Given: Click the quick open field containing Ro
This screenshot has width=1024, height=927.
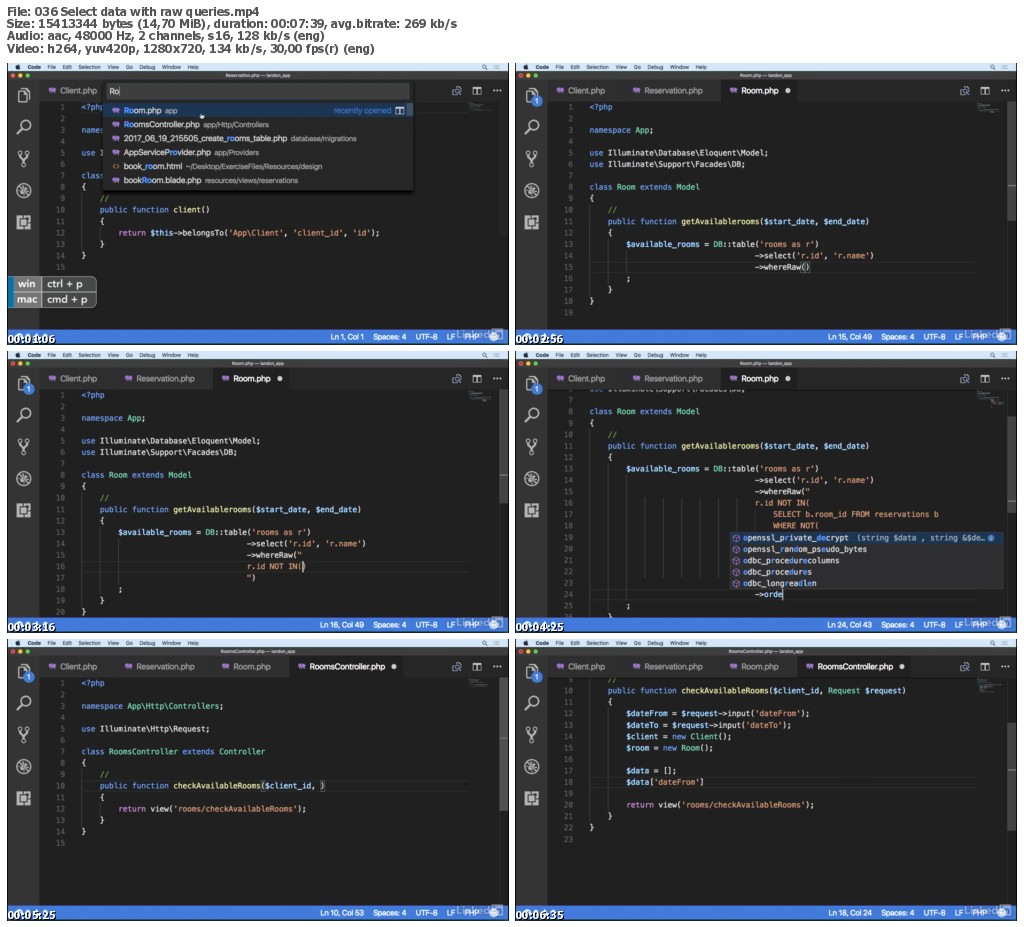Looking at the screenshot, I should (x=258, y=91).
